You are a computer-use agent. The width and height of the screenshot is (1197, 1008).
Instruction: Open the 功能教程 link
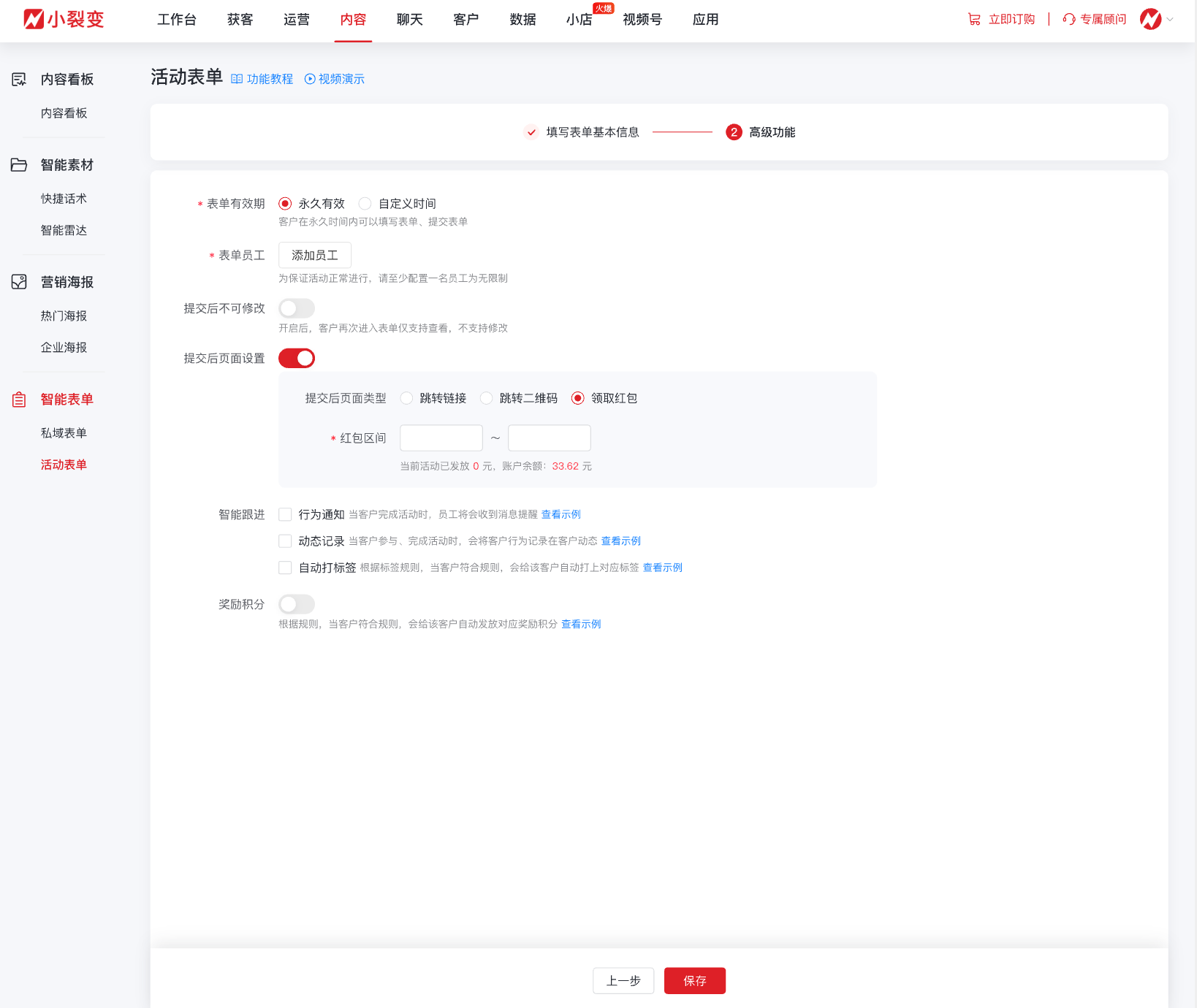[270, 79]
